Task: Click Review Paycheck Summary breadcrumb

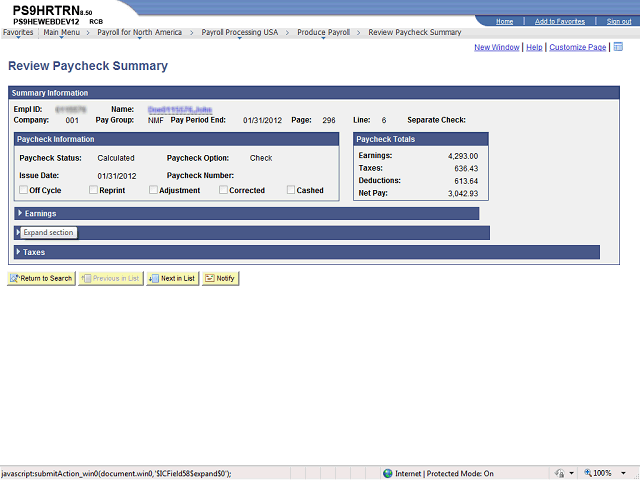Action: click(x=415, y=32)
